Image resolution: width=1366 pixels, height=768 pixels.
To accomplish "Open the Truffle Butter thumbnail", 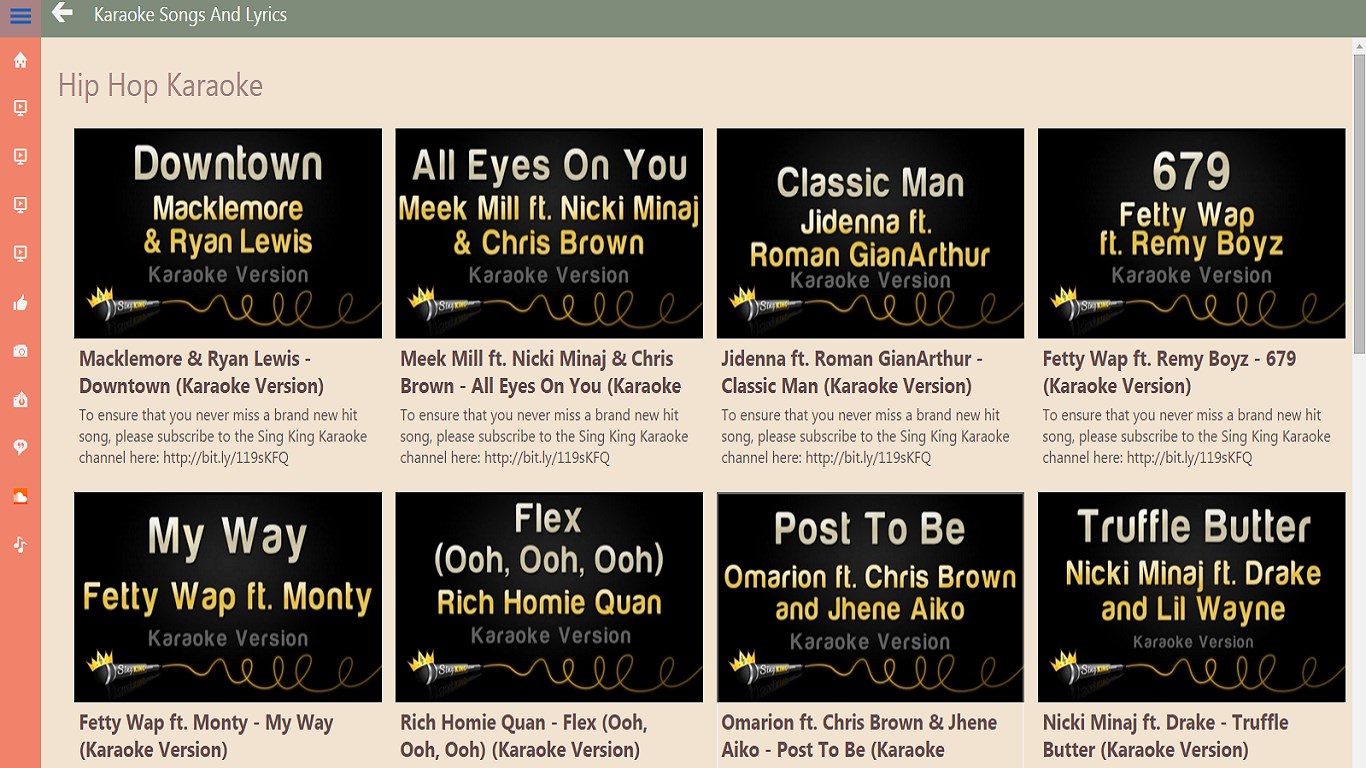I will click(x=1192, y=597).
